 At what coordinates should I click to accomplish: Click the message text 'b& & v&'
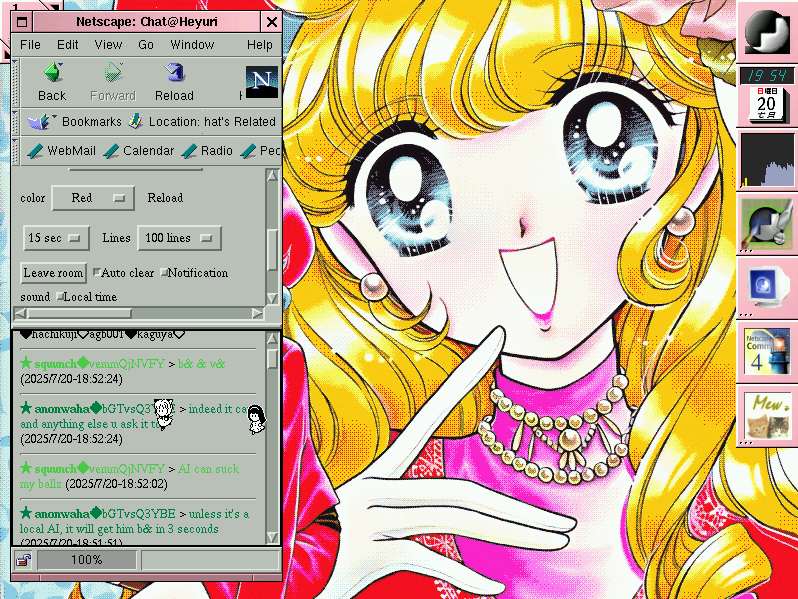(x=202, y=364)
